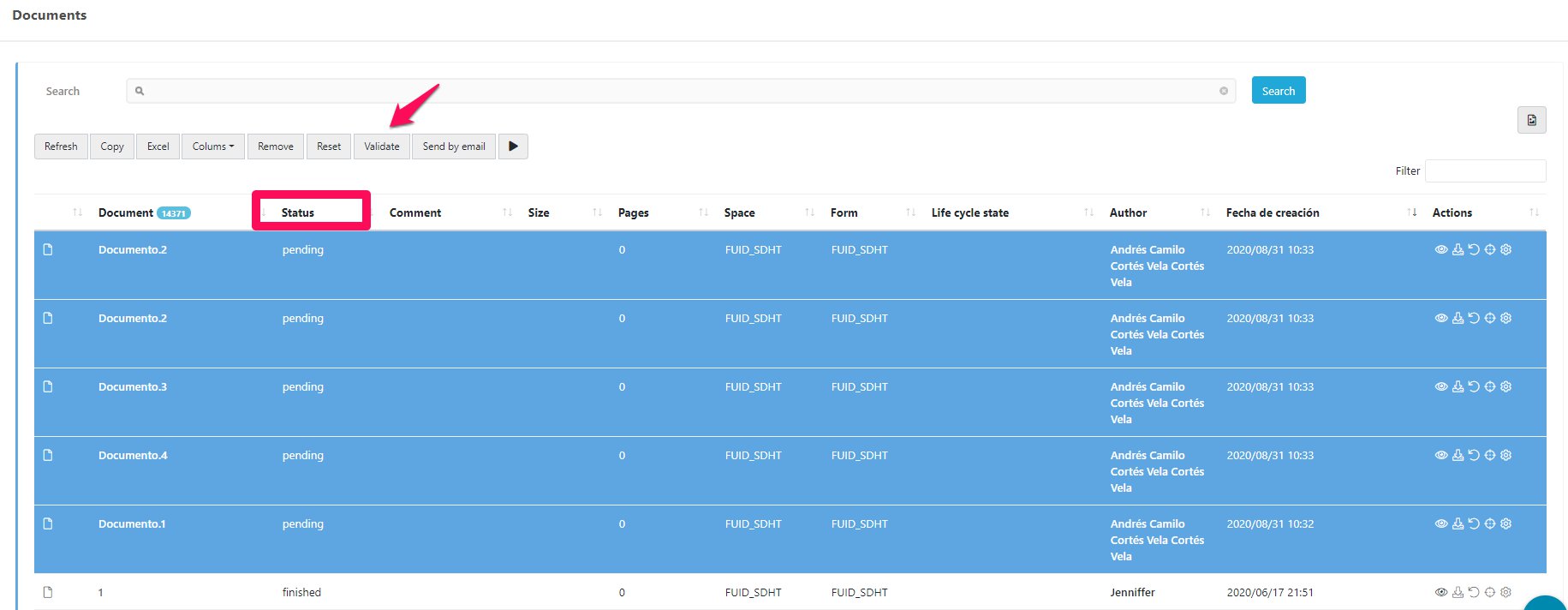Click the crosshair target icon for Documento.3
Screen dimensions: 1568x610
(x=1490, y=386)
